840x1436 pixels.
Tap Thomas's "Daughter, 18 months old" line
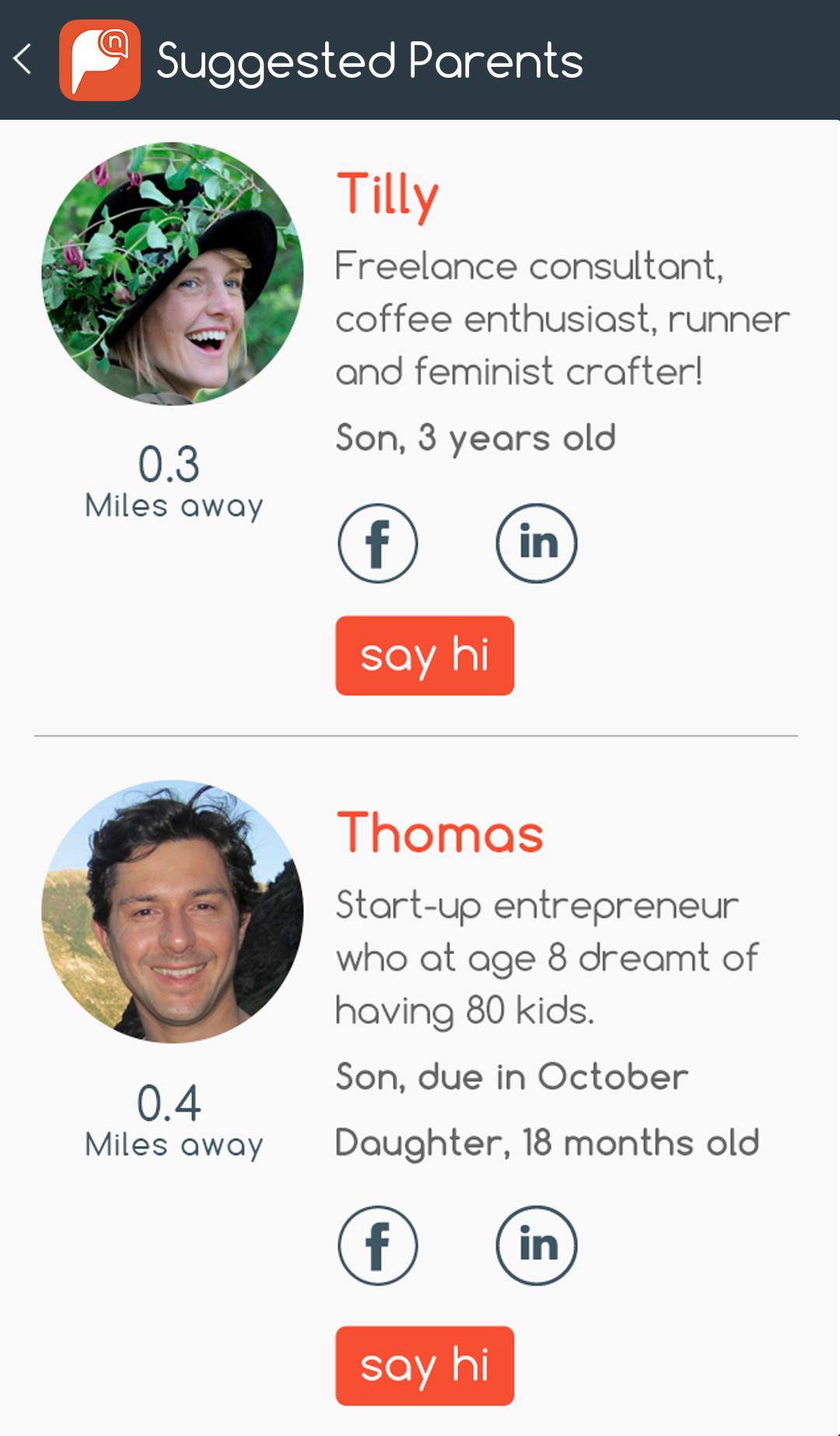click(547, 1143)
